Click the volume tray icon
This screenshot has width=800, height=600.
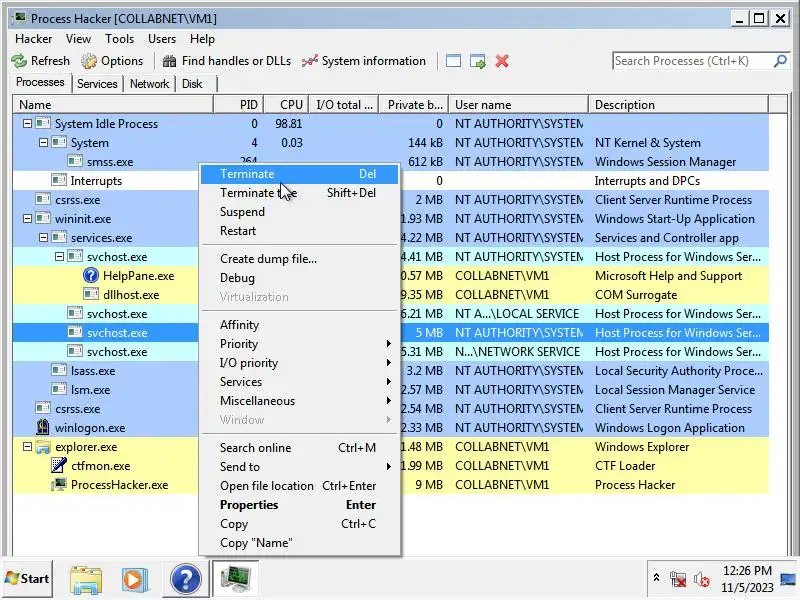[x=702, y=580]
